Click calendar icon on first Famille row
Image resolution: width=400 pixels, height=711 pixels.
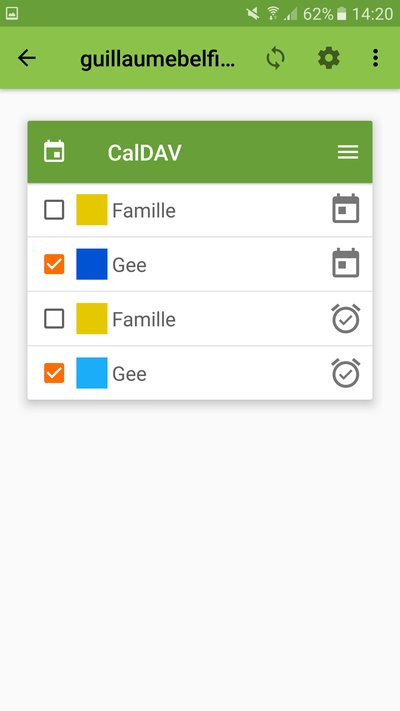click(346, 209)
